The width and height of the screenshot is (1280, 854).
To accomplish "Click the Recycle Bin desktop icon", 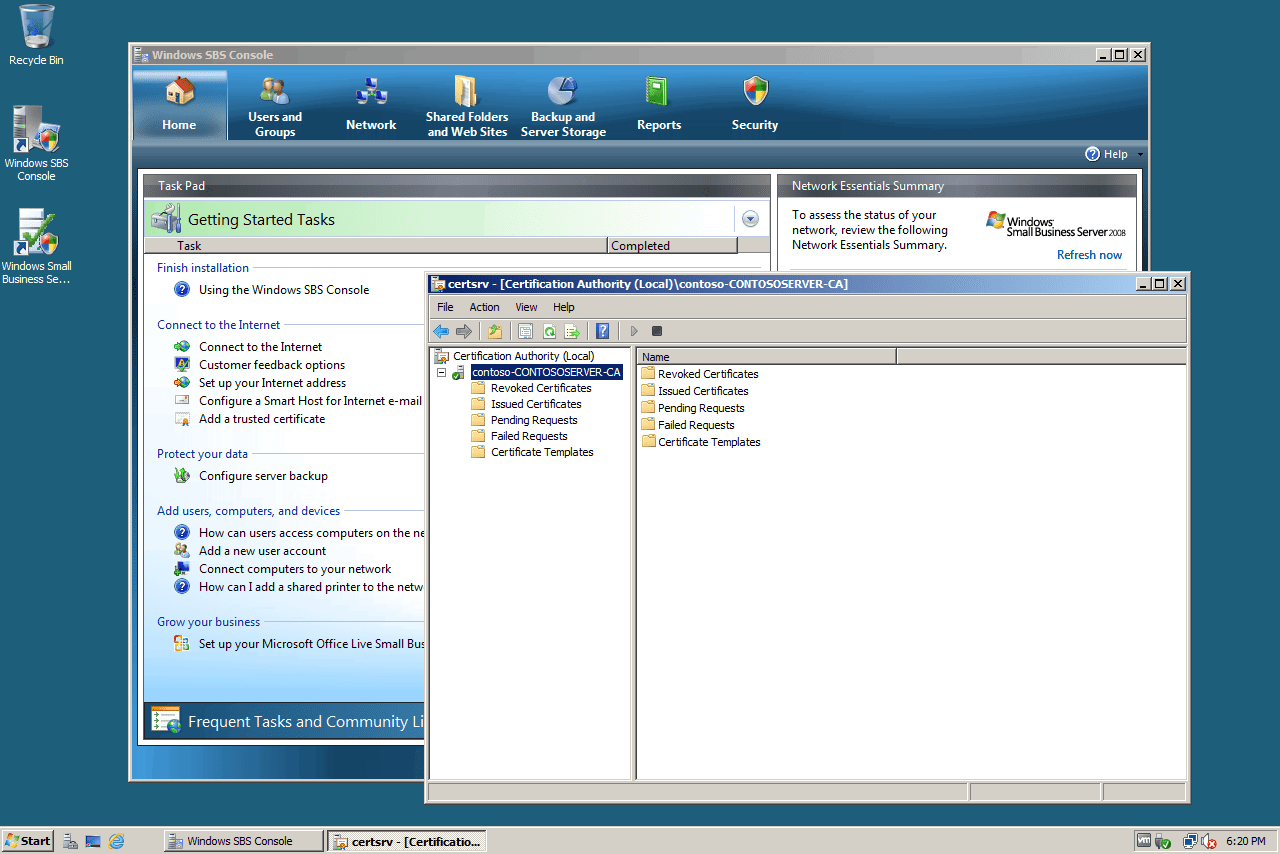I will tap(36, 36).
